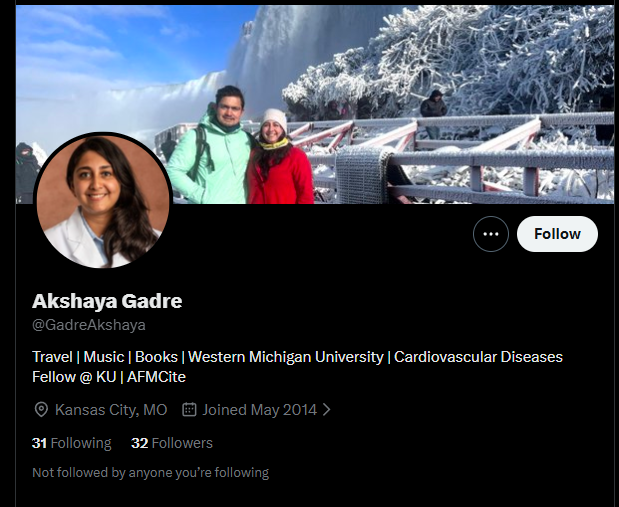Screen dimensions: 619x507
Task: Select the Joined May 2014 text
Action: 259,410
